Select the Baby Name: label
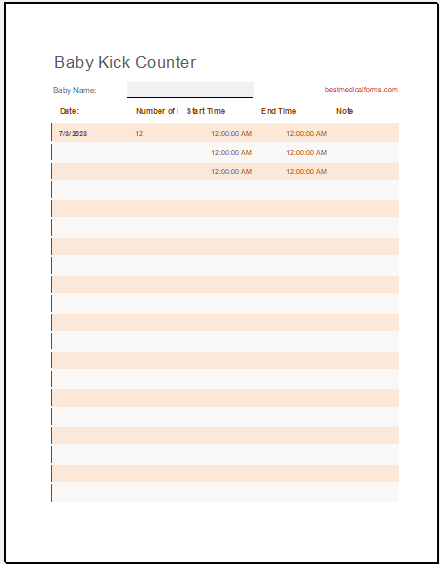The height and width of the screenshot is (564, 440). tap(75, 90)
